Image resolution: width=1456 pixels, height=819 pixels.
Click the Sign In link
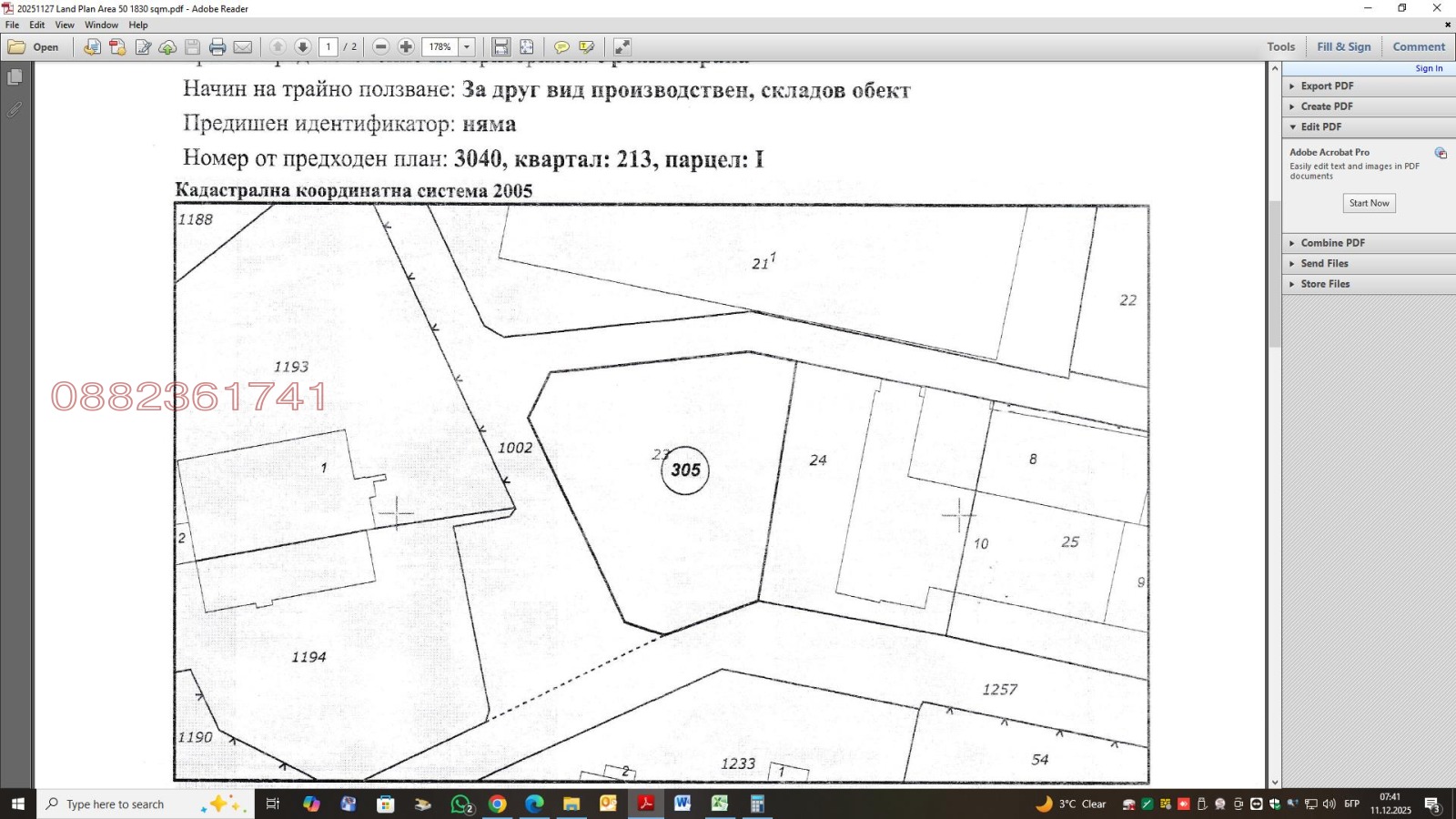click(1428, 68)
